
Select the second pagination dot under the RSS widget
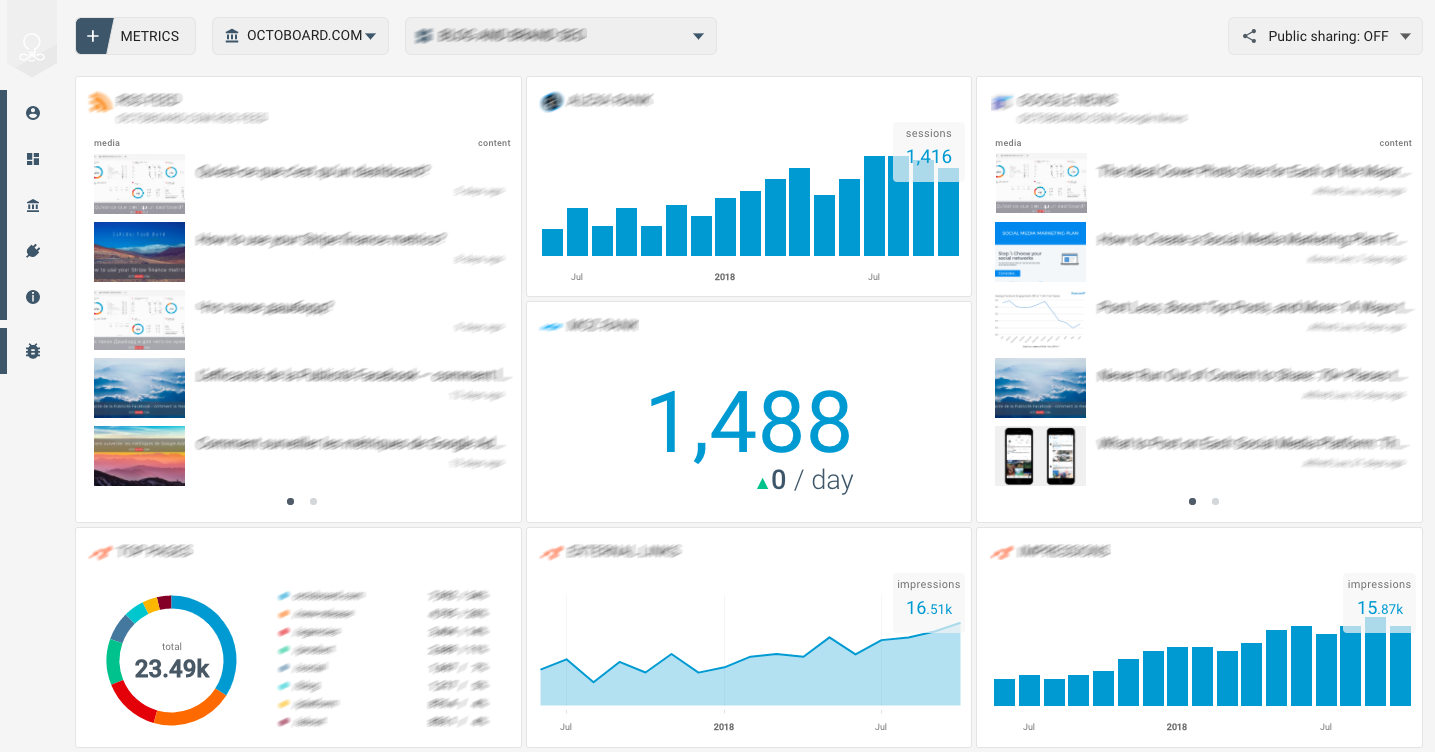coord(313,501)
